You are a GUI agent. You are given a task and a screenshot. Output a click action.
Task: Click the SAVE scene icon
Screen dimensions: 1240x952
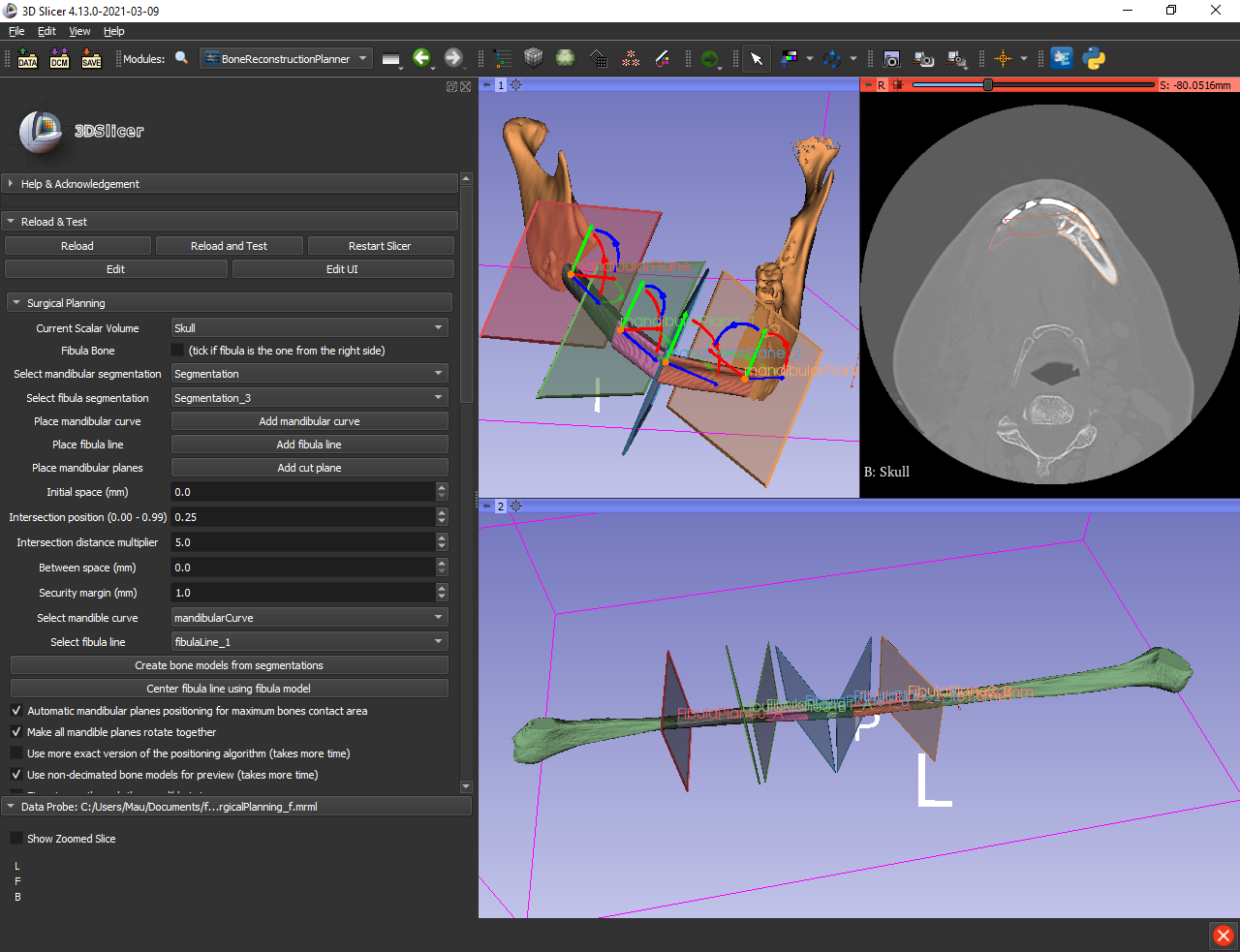coord(91,59)
